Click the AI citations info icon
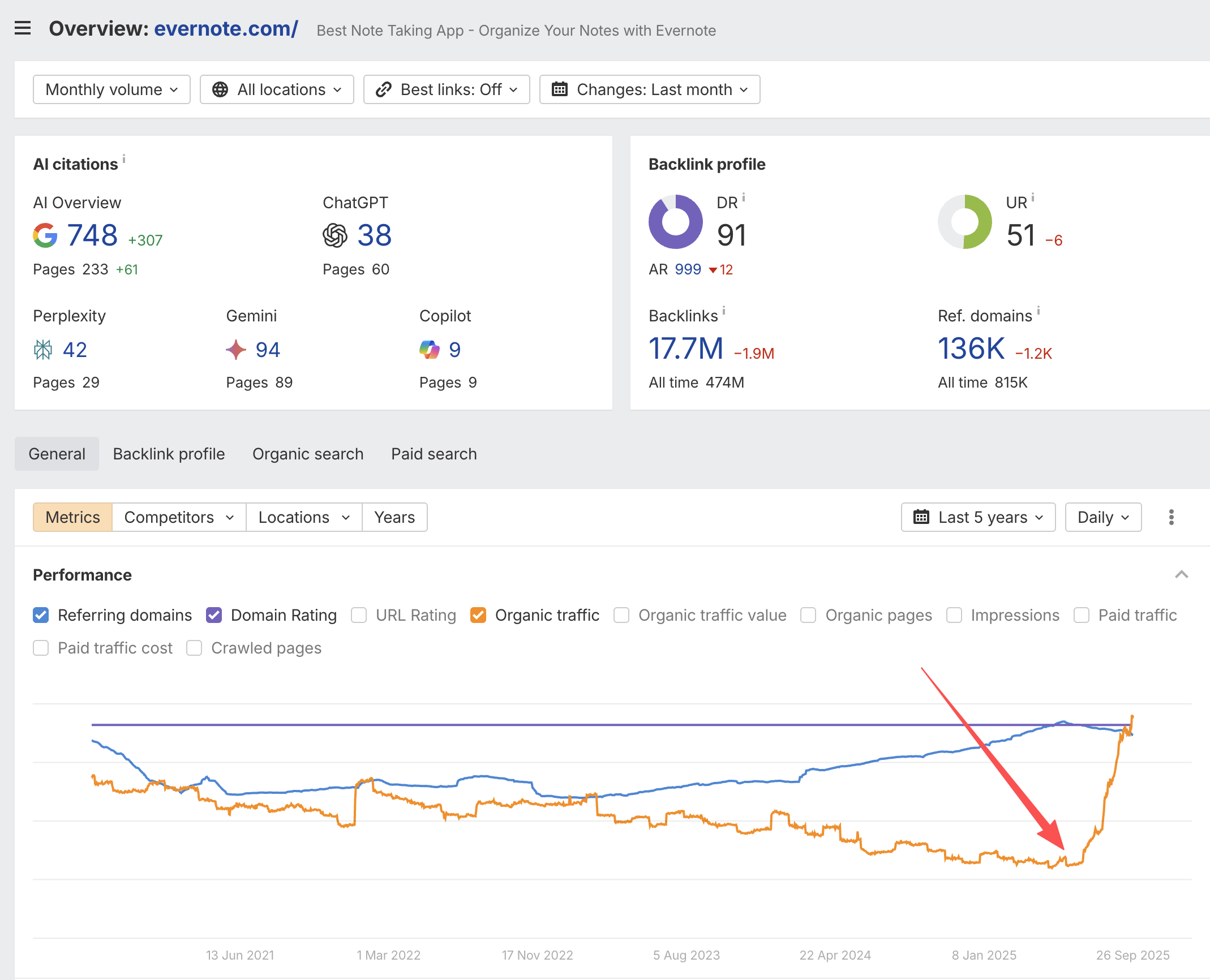Image resolution: width=1210 pixels, height=980 pixels. pos(124,158)
